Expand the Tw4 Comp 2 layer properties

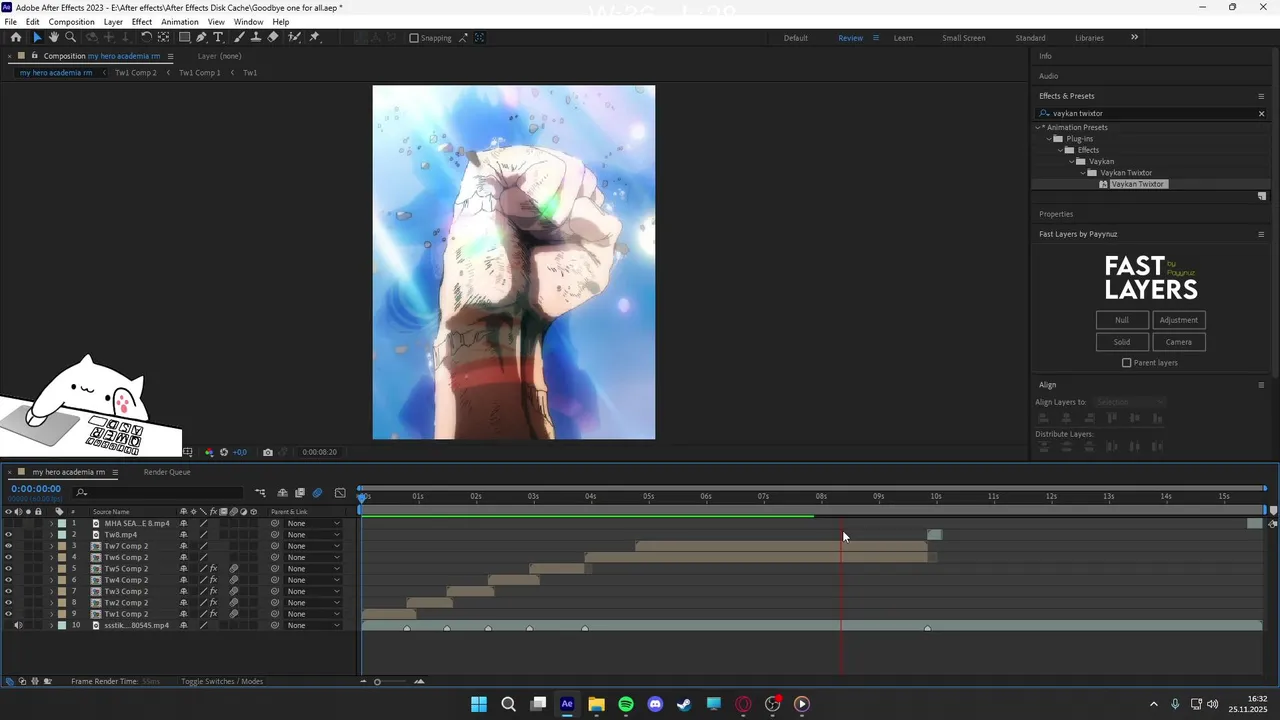[x=51, y=580]
